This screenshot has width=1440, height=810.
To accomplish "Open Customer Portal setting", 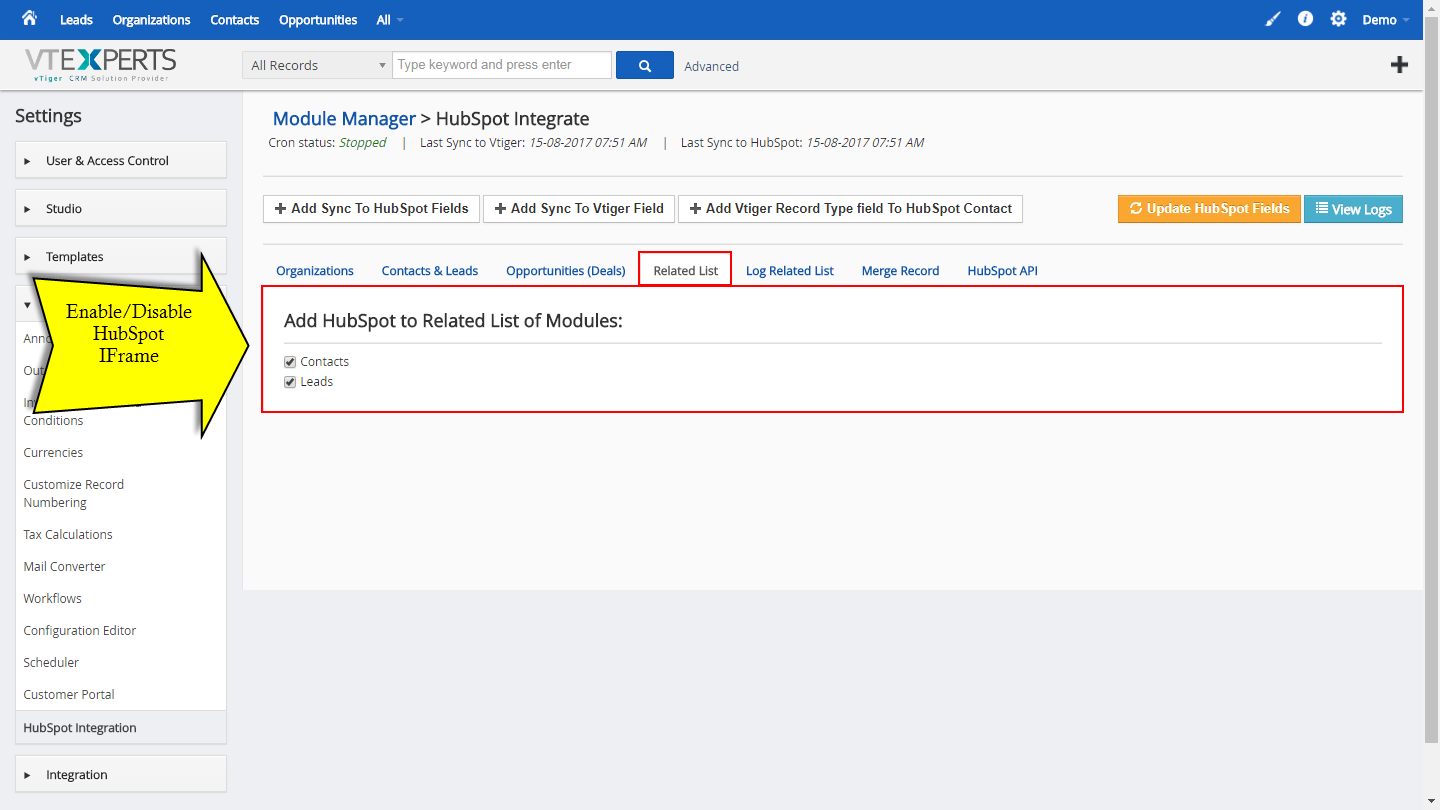I will point(69,694).
